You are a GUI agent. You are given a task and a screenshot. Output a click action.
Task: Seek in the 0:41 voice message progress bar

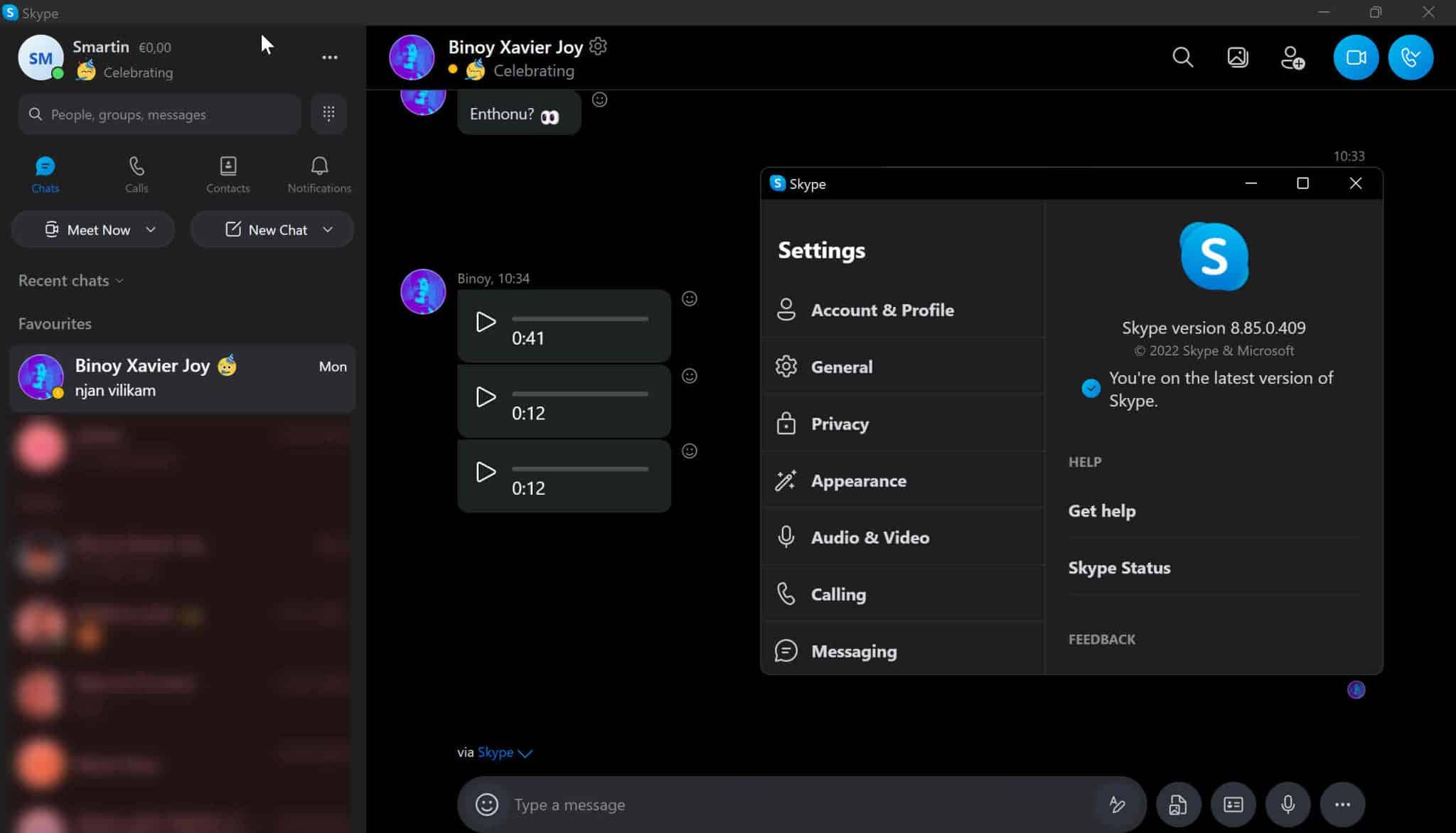[580, 319]
